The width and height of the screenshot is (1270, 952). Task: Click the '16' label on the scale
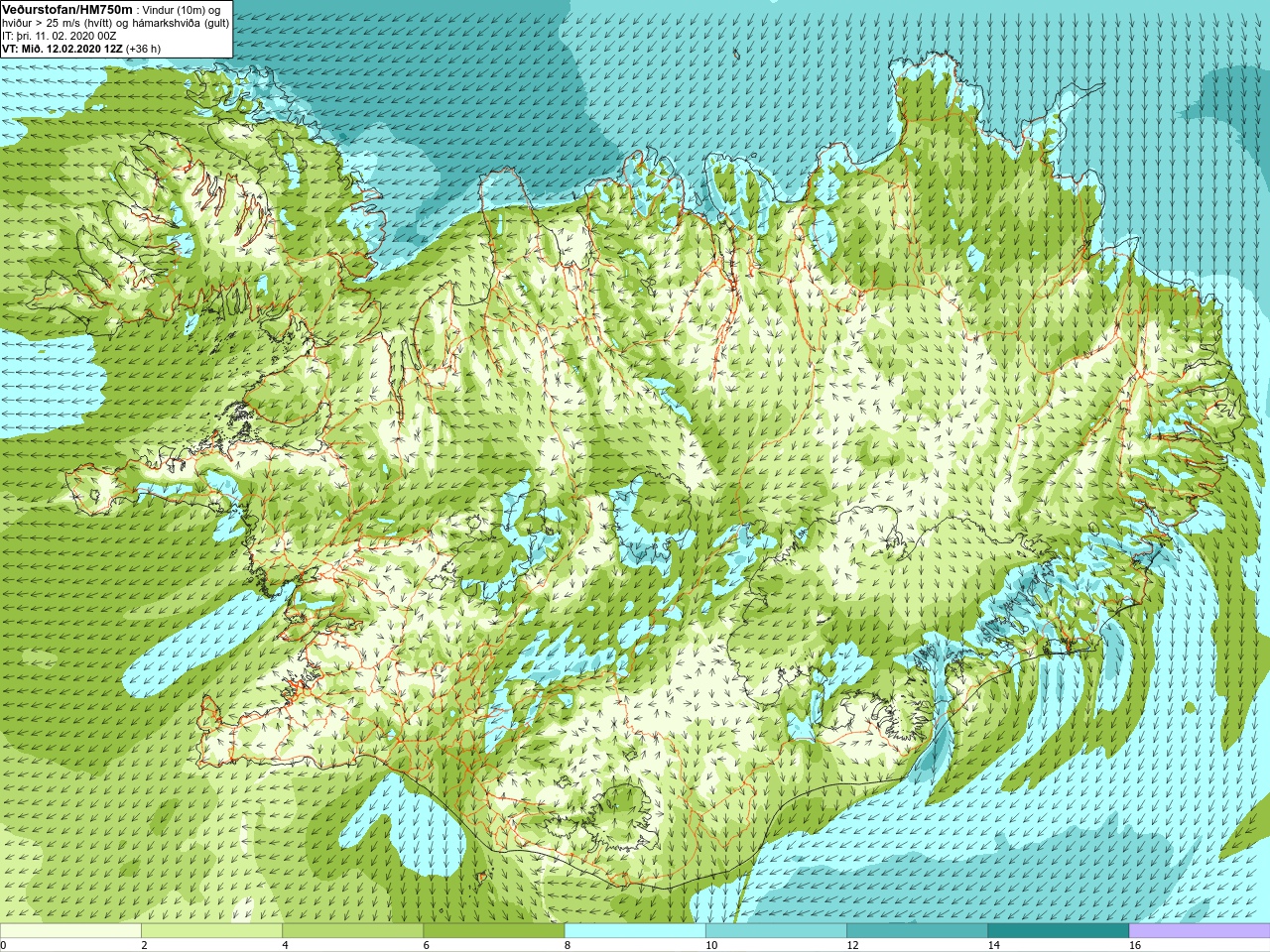click(x=1135, y=945)
